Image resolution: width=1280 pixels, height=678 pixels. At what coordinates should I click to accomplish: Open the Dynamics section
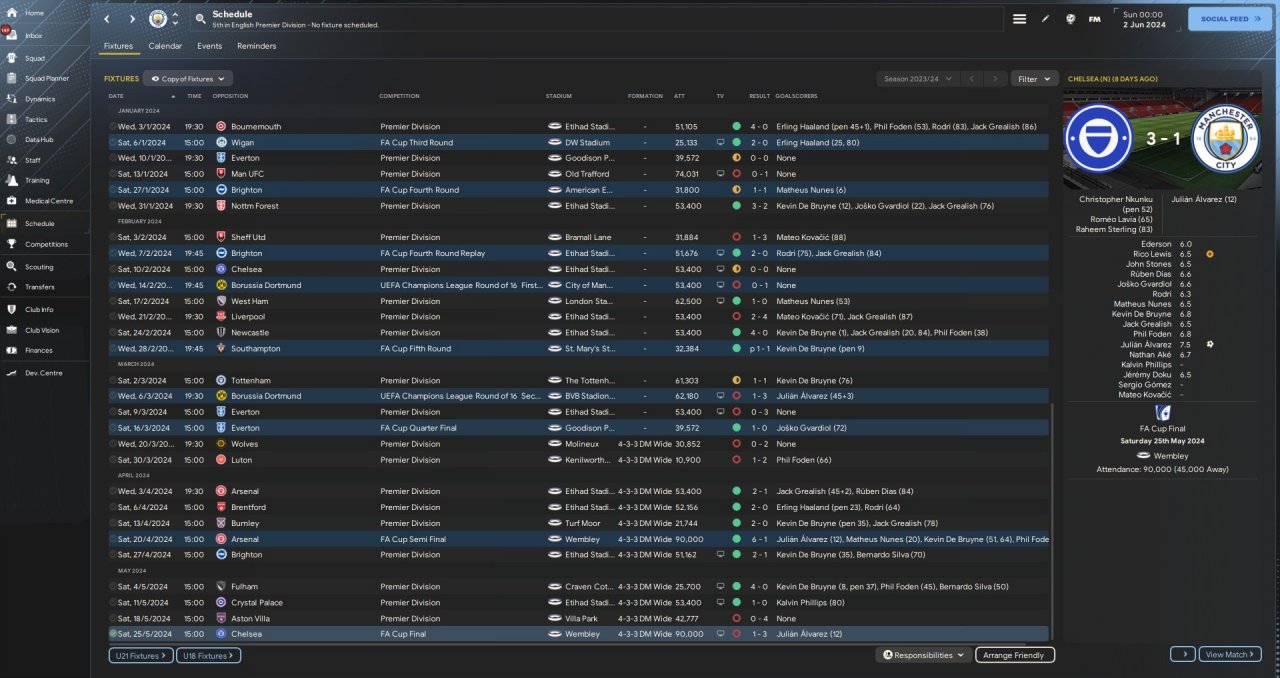tap(40, 99)
